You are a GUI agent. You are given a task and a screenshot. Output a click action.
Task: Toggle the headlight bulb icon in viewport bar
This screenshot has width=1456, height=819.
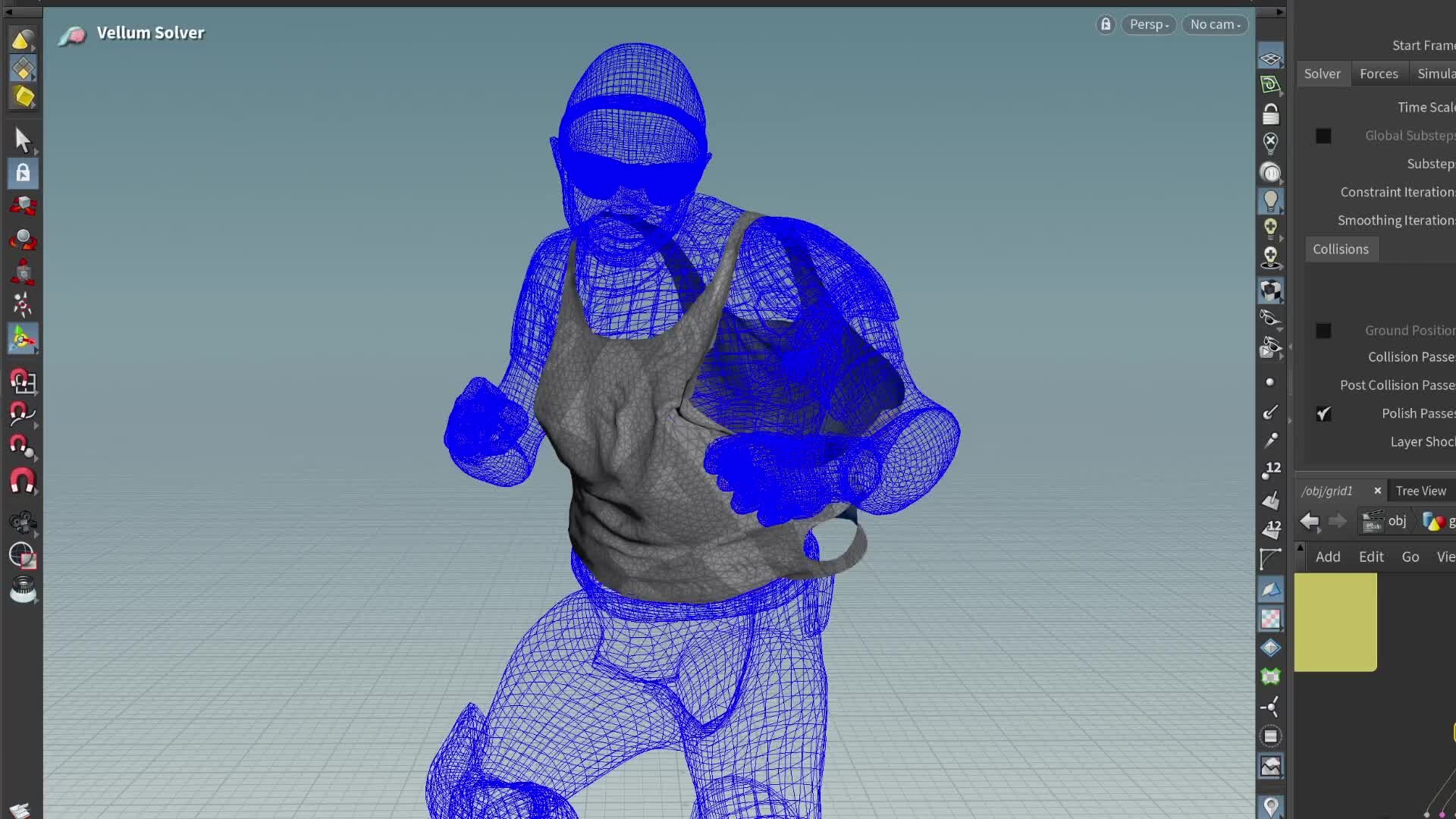click(x=1270, y=201)
